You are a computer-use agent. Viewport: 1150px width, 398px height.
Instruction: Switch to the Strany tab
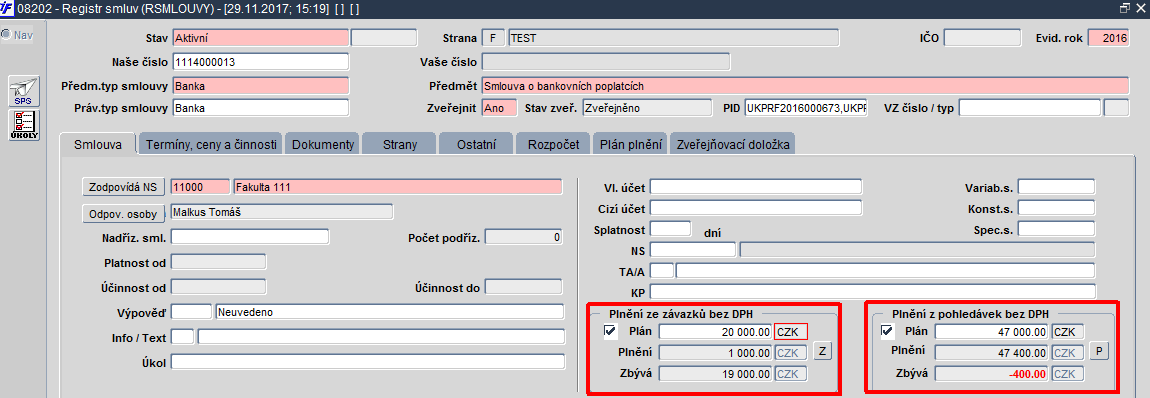(x=400, y=144)
